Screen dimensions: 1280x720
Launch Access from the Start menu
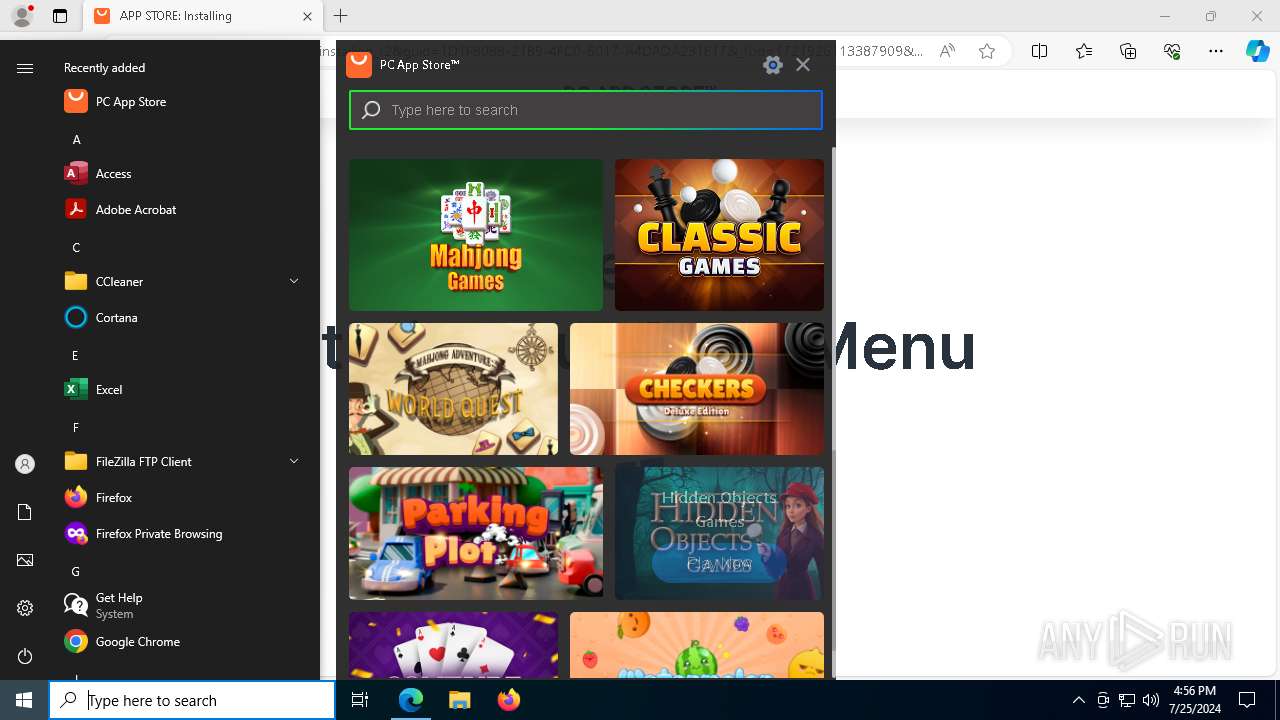click(184, 173)
